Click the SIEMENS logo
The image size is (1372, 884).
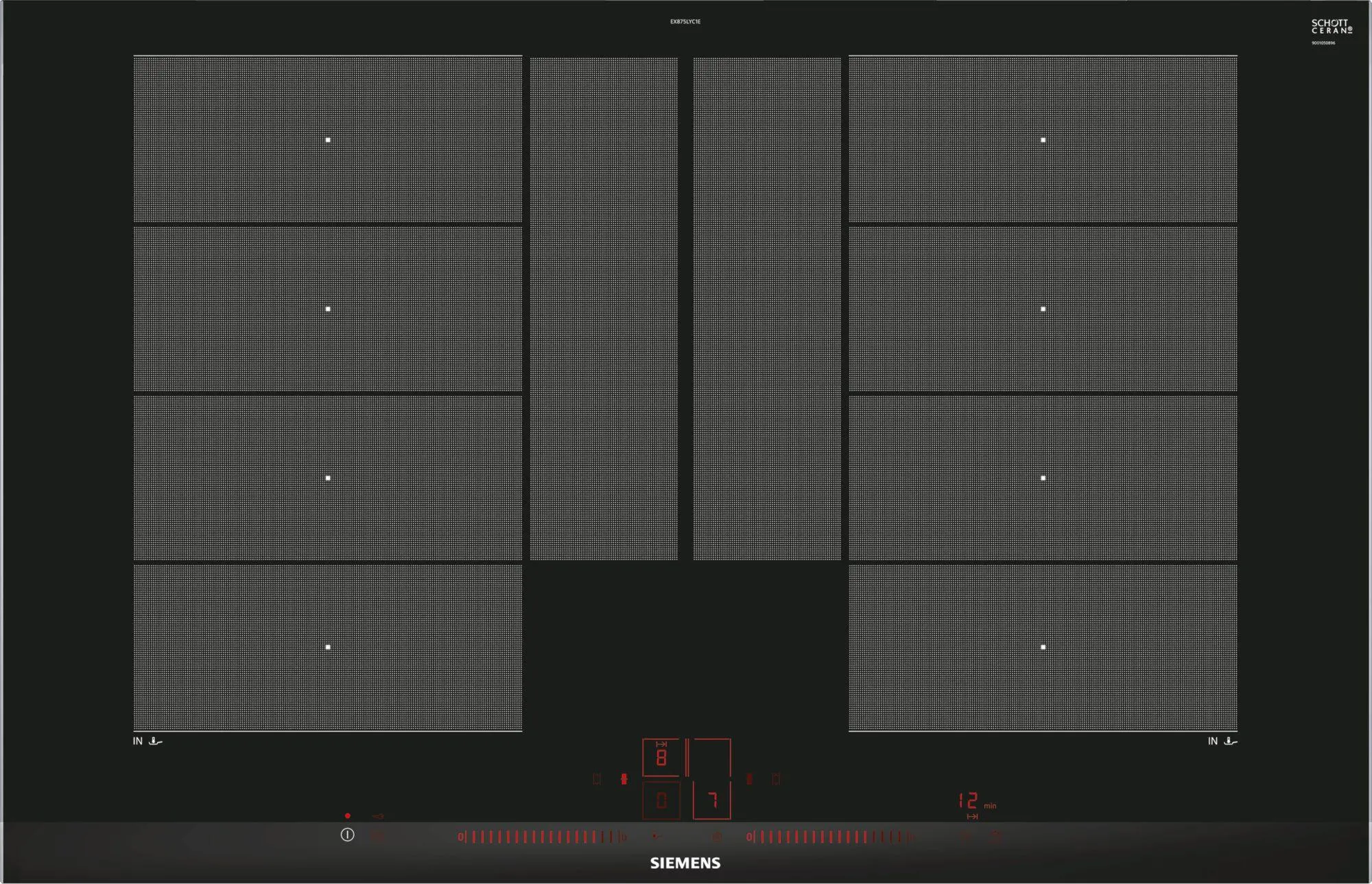685,863
